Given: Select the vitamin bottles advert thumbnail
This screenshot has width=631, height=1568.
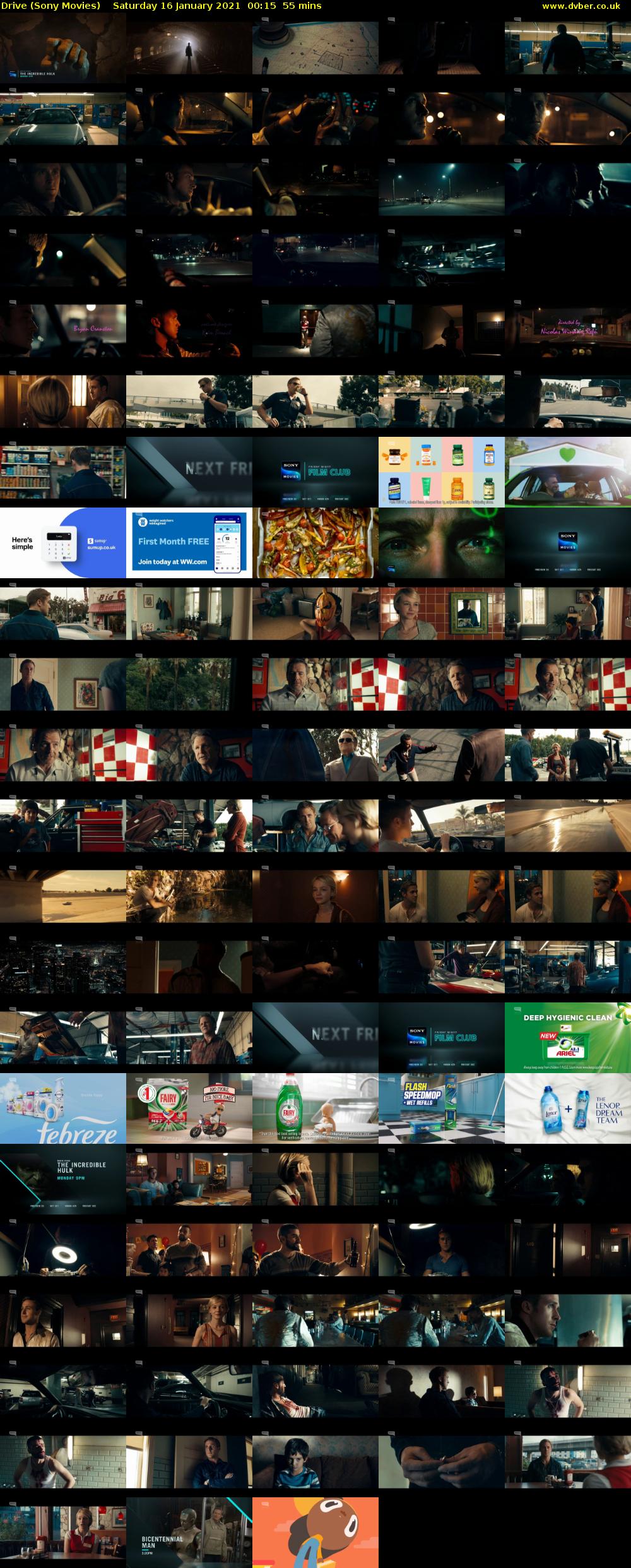Looking at the screenshot, I should (442, 472).
